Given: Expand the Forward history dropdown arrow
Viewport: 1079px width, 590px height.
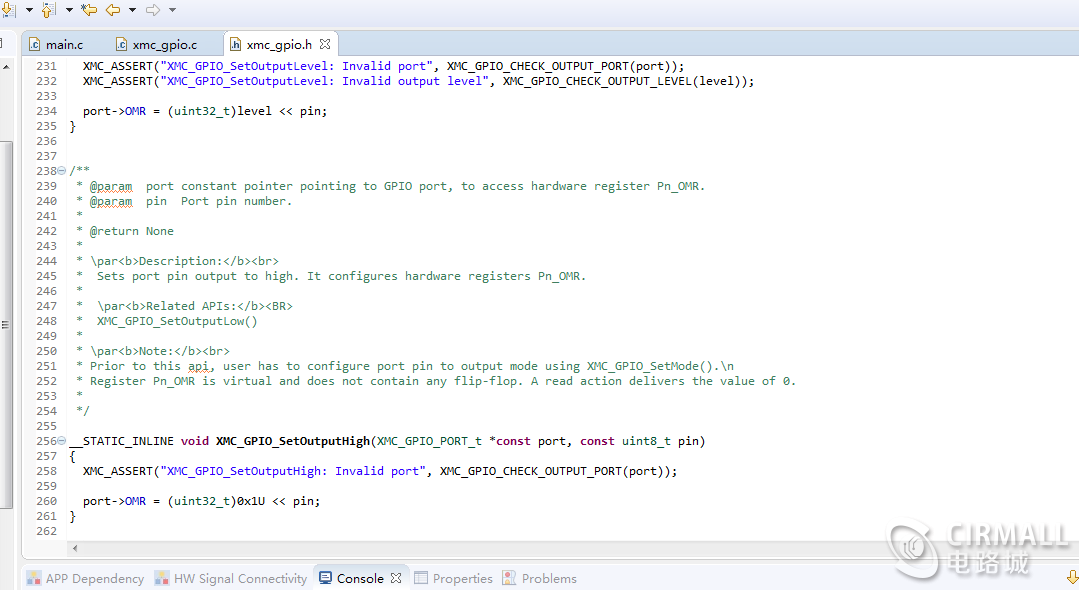Looking at the screenshot, I should coord(172,10).
